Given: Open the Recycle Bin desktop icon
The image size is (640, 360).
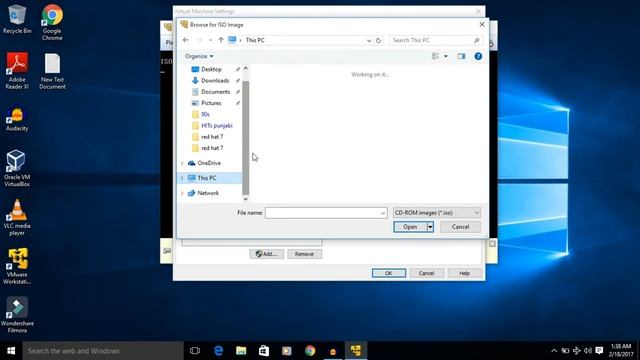Looking at the screenshot, I should coord(17,20).
